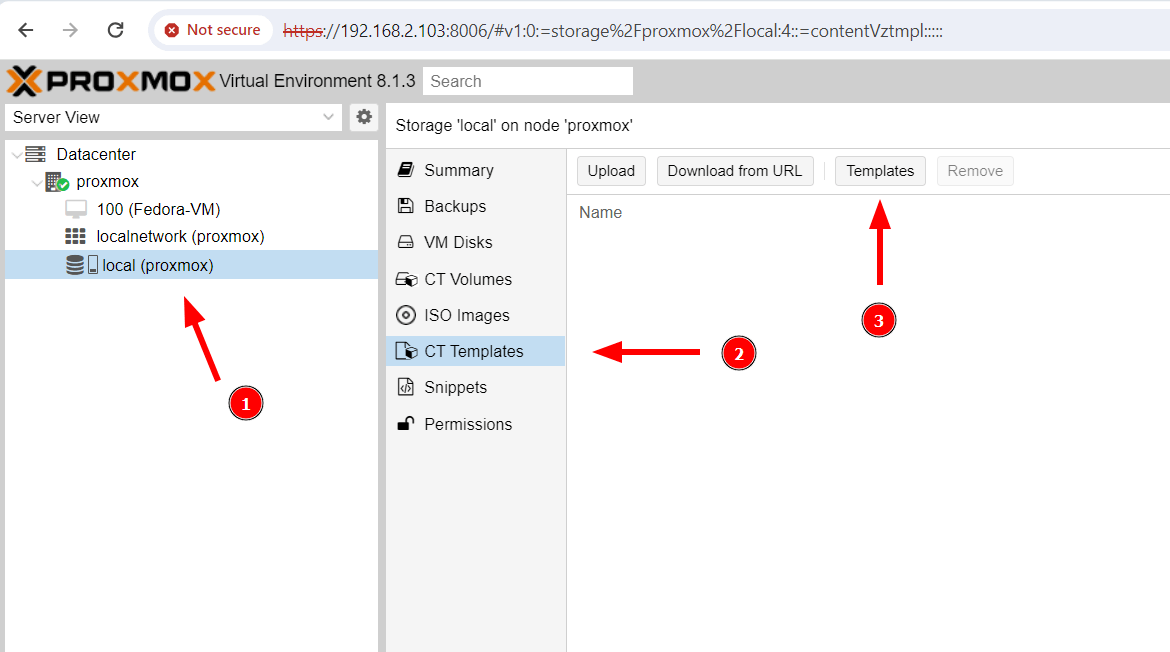Open the CT Volumes section

click(x=467, y=279)
